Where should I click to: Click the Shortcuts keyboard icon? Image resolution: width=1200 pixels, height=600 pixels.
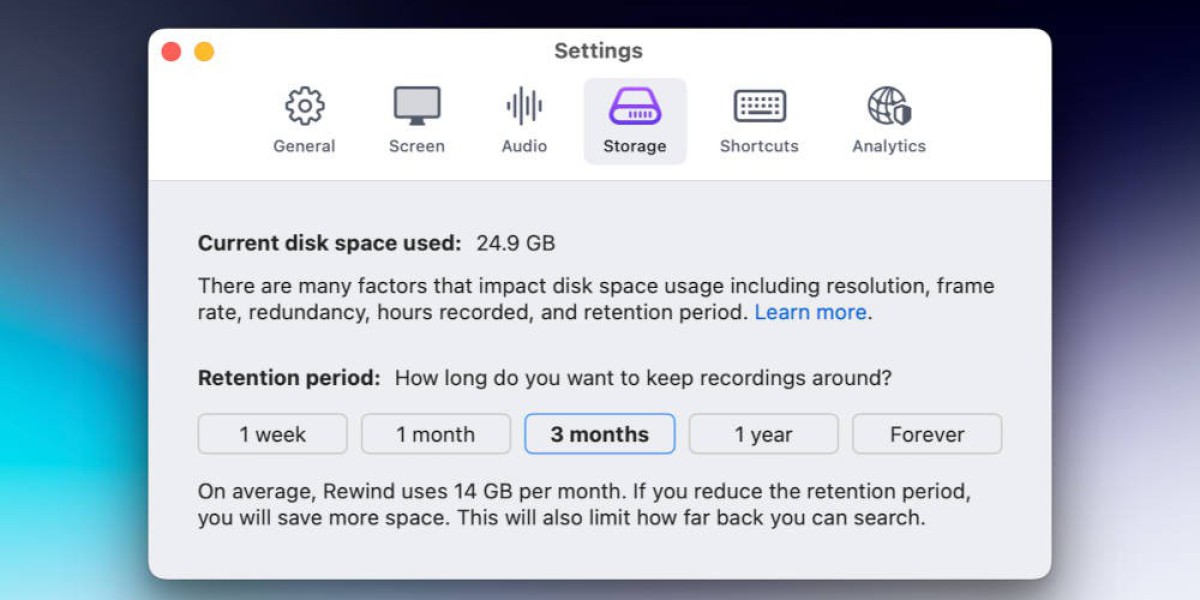coord(760,105)
